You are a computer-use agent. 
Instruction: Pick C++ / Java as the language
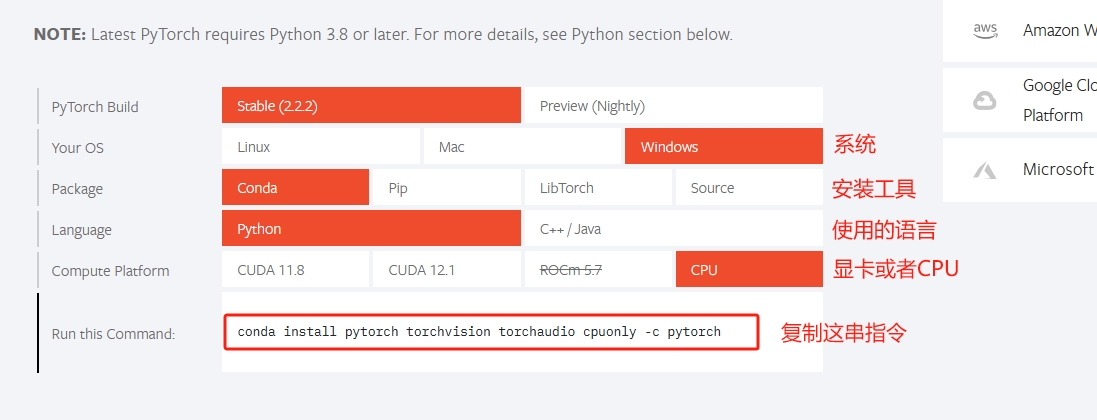point(674,228)
